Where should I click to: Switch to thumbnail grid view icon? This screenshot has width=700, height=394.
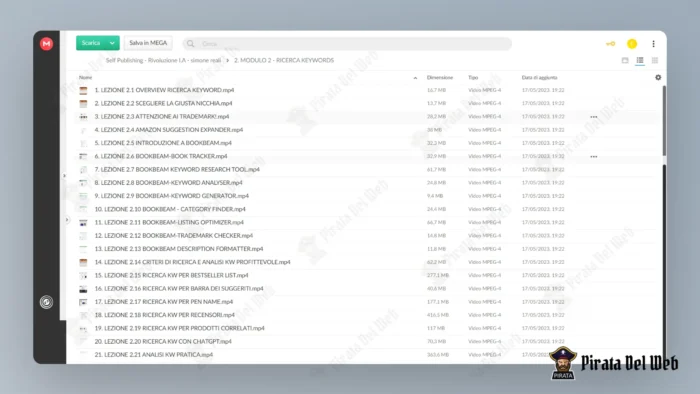point(654,60)
